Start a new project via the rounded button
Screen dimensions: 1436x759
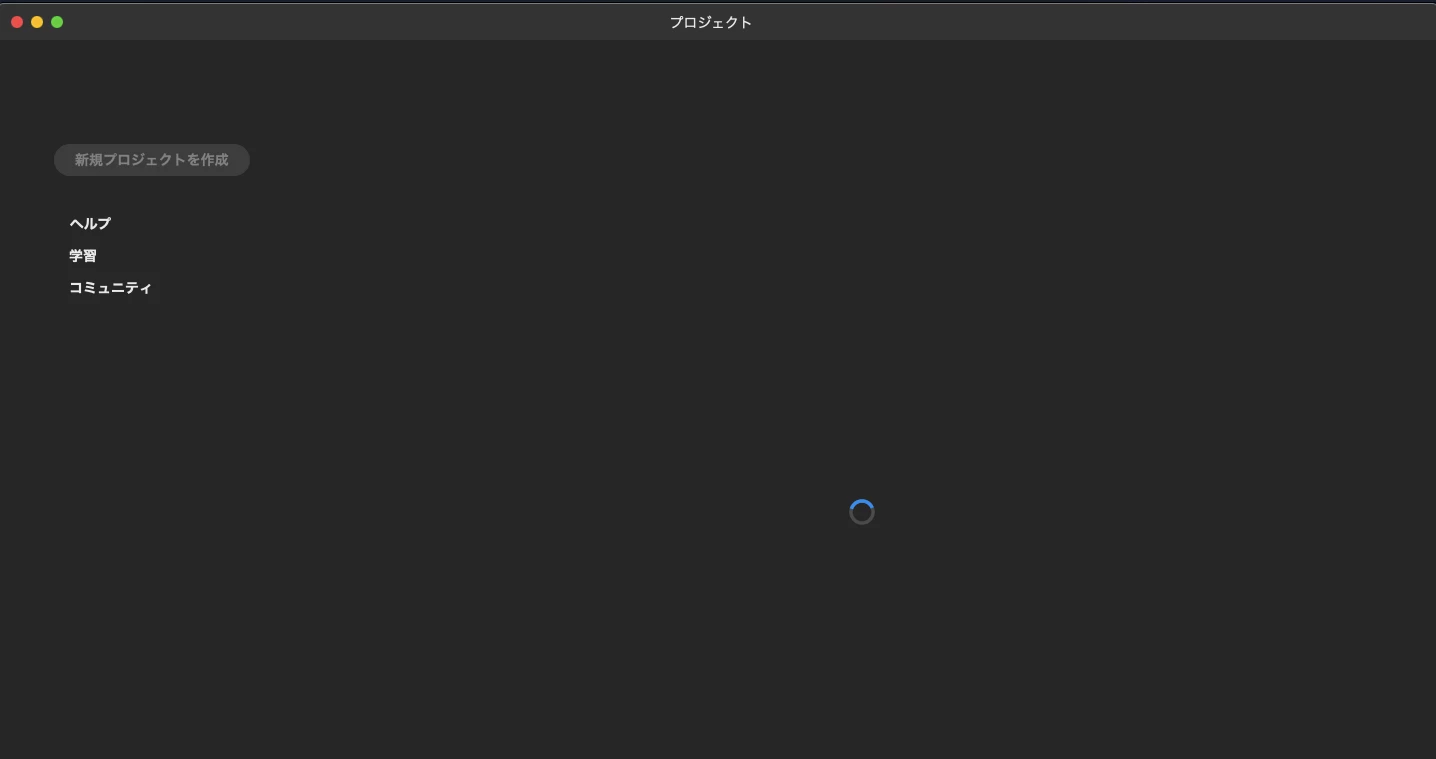point(151,160)
